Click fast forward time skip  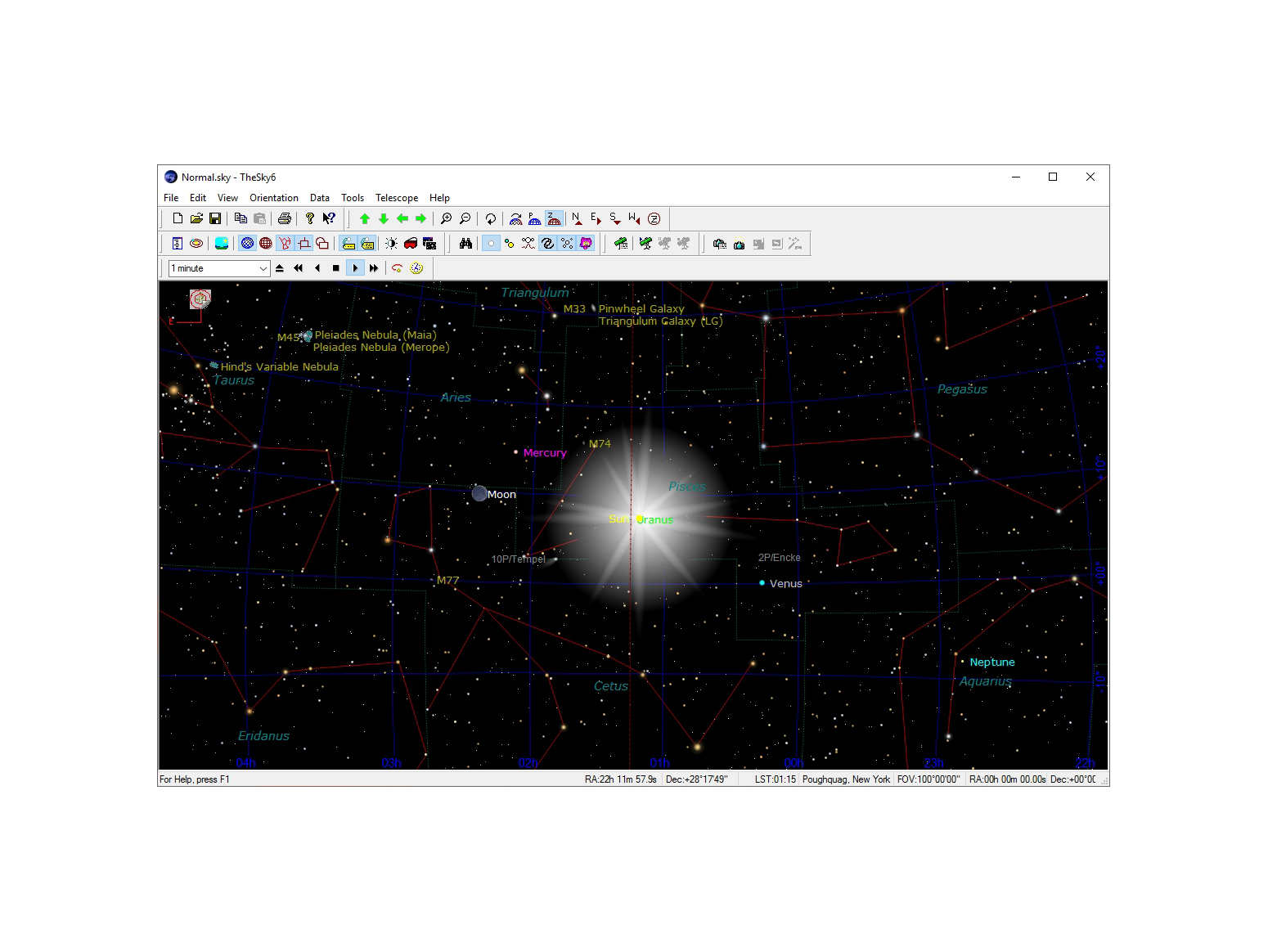point(374,268)
